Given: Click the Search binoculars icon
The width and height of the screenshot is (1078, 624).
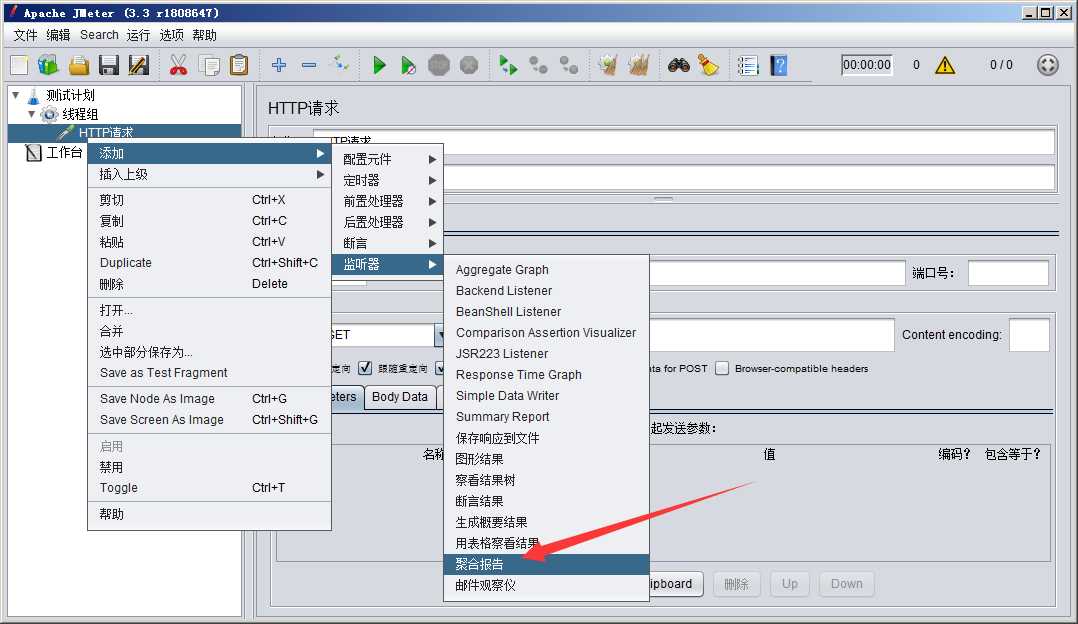Looking at the screenshot, I should click(679, 65).
